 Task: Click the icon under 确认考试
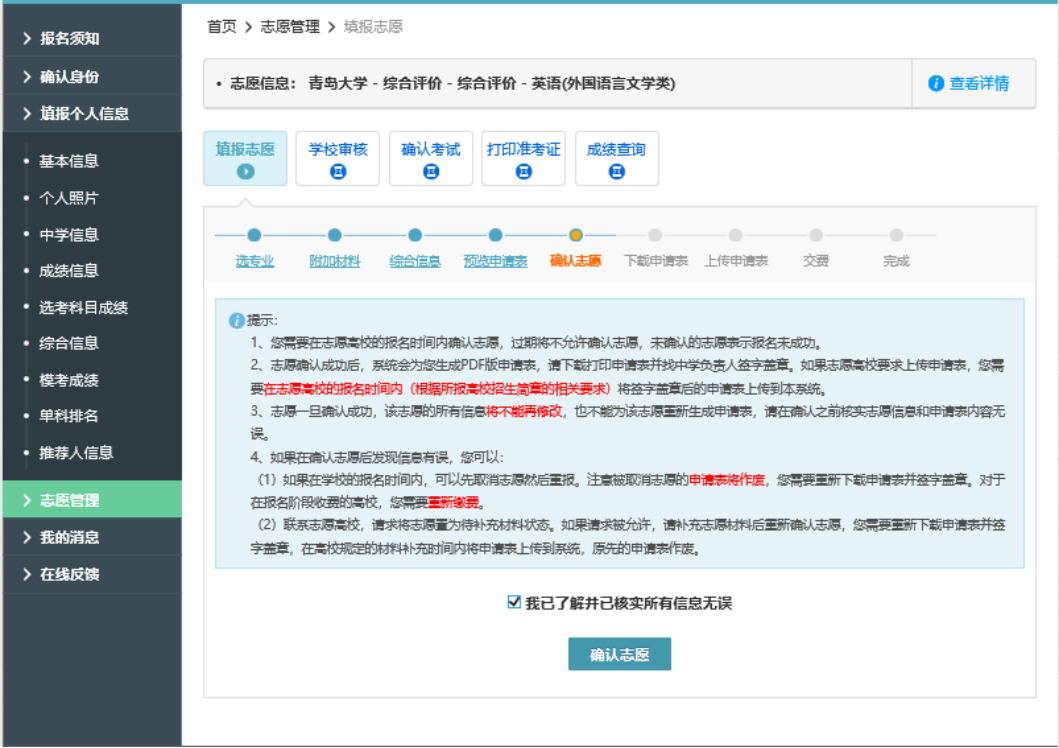pyautogui.click(x=431, y=172)
